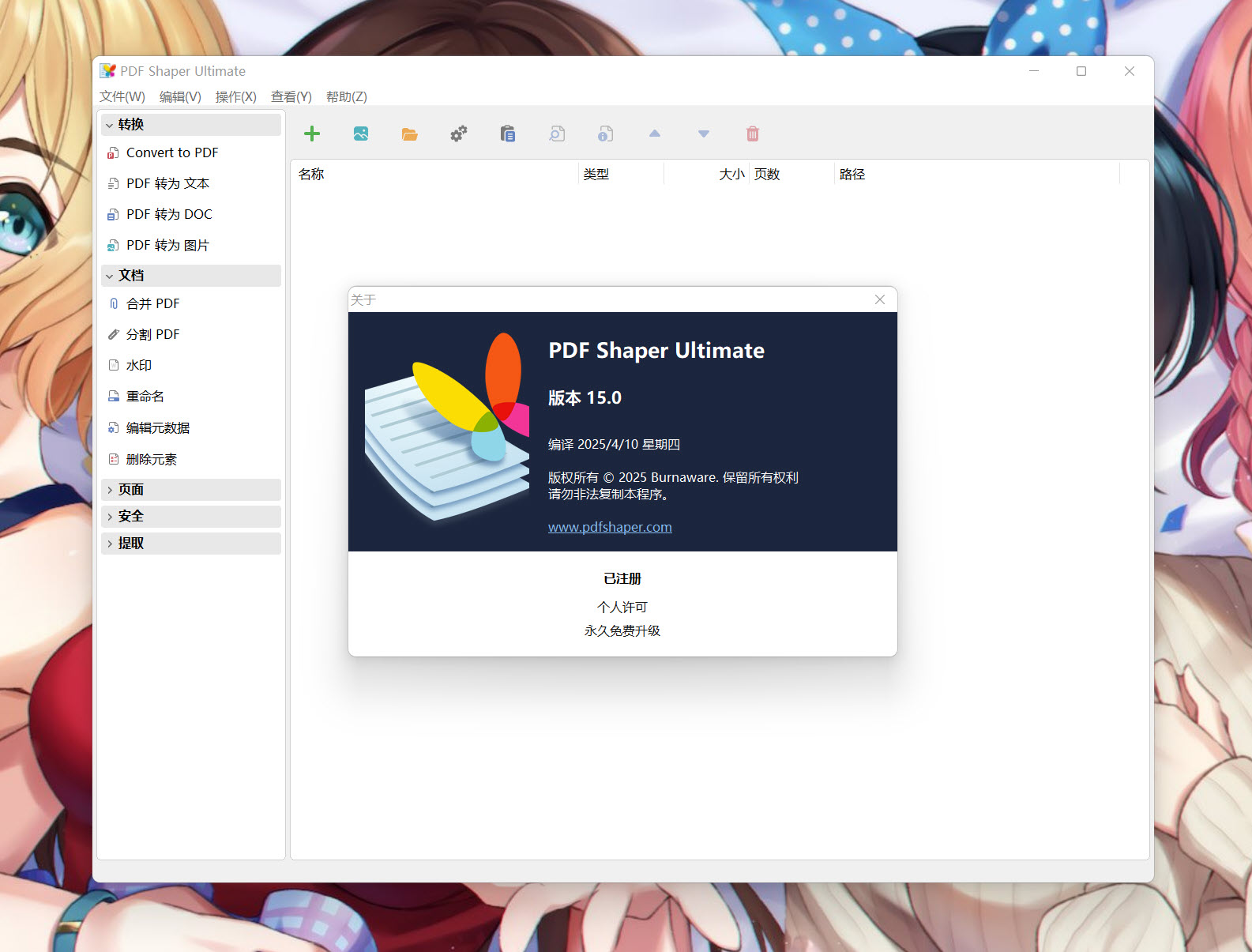Image resolution: width=1252 pixels, height=952 pixels.
Task: Click the move-down triangle icon
Action: point(703,134)
